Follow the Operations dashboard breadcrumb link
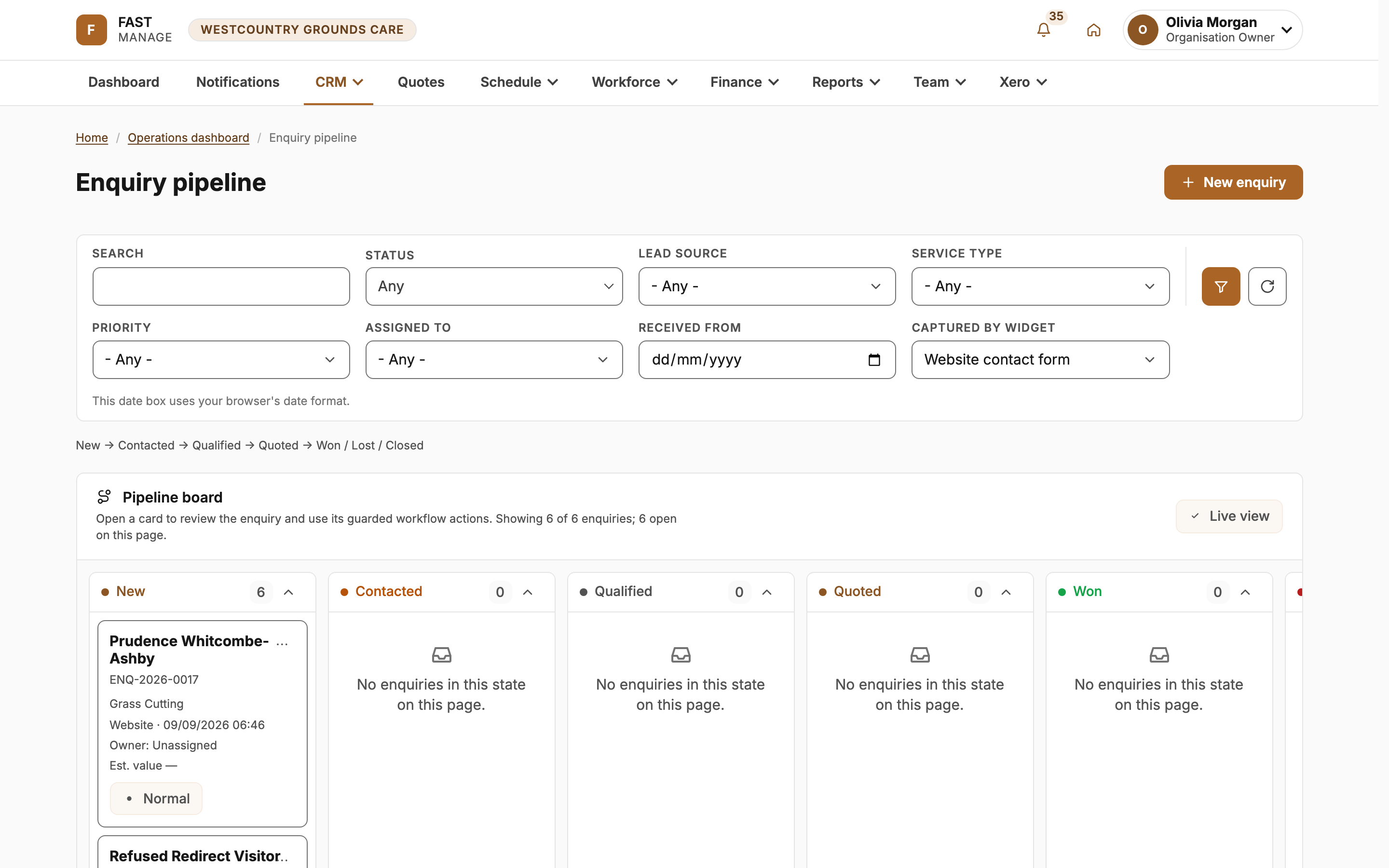The width and height of the screenshot is (1389, 868). 188,138
